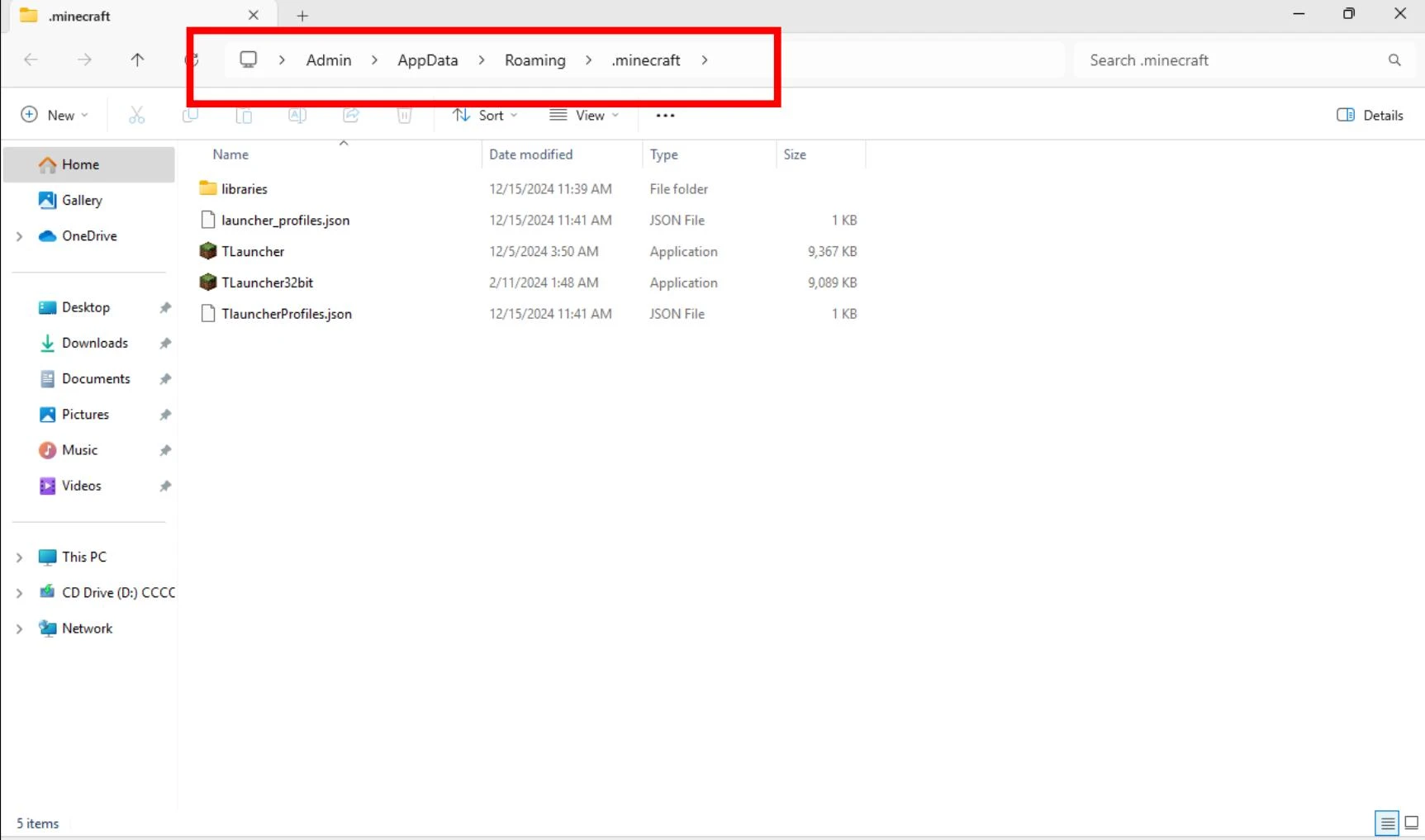Click the 9,089 KB size cell

[833, 282]
